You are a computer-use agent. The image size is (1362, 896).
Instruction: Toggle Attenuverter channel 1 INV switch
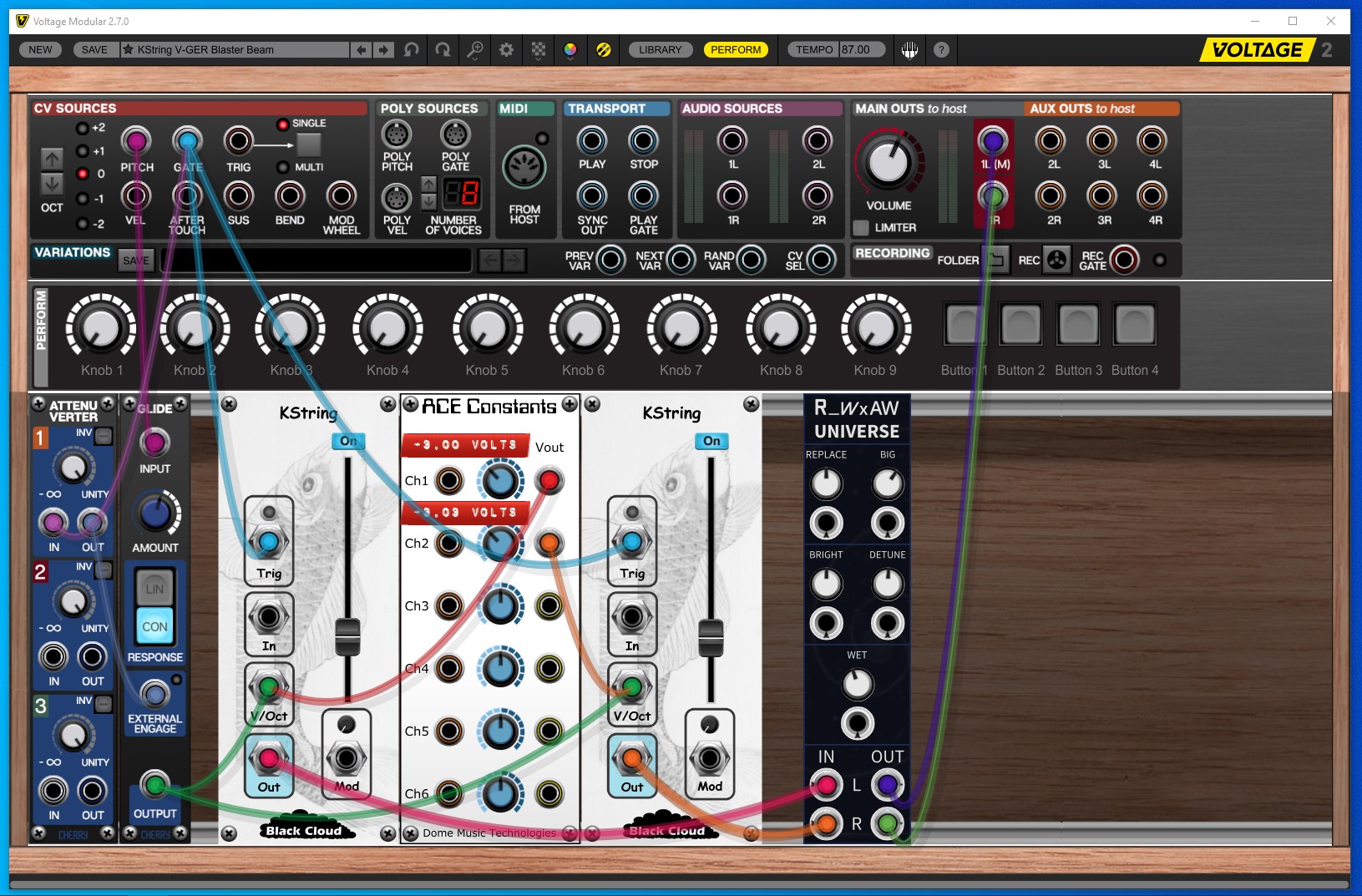point(104,436)
